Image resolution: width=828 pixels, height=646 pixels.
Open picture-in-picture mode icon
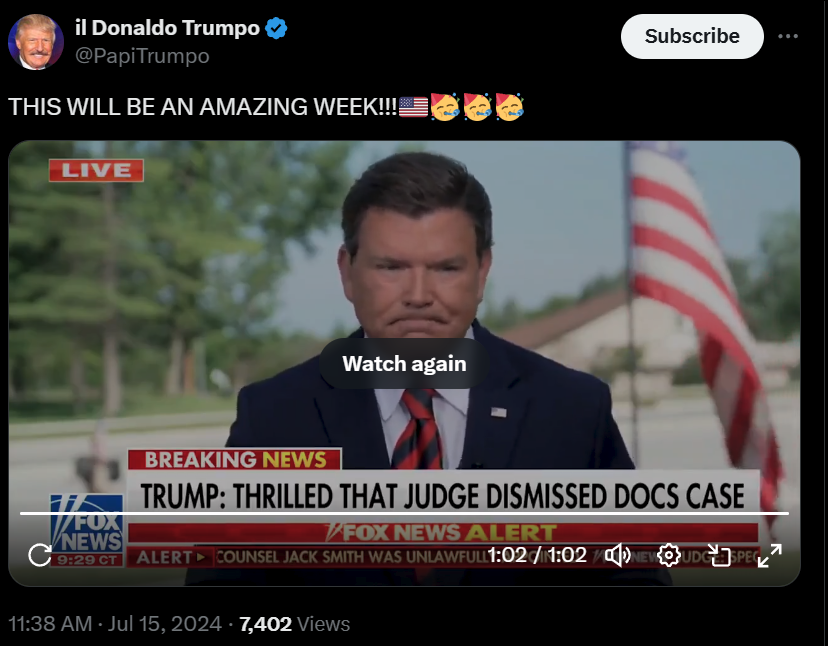pos(719,555)
